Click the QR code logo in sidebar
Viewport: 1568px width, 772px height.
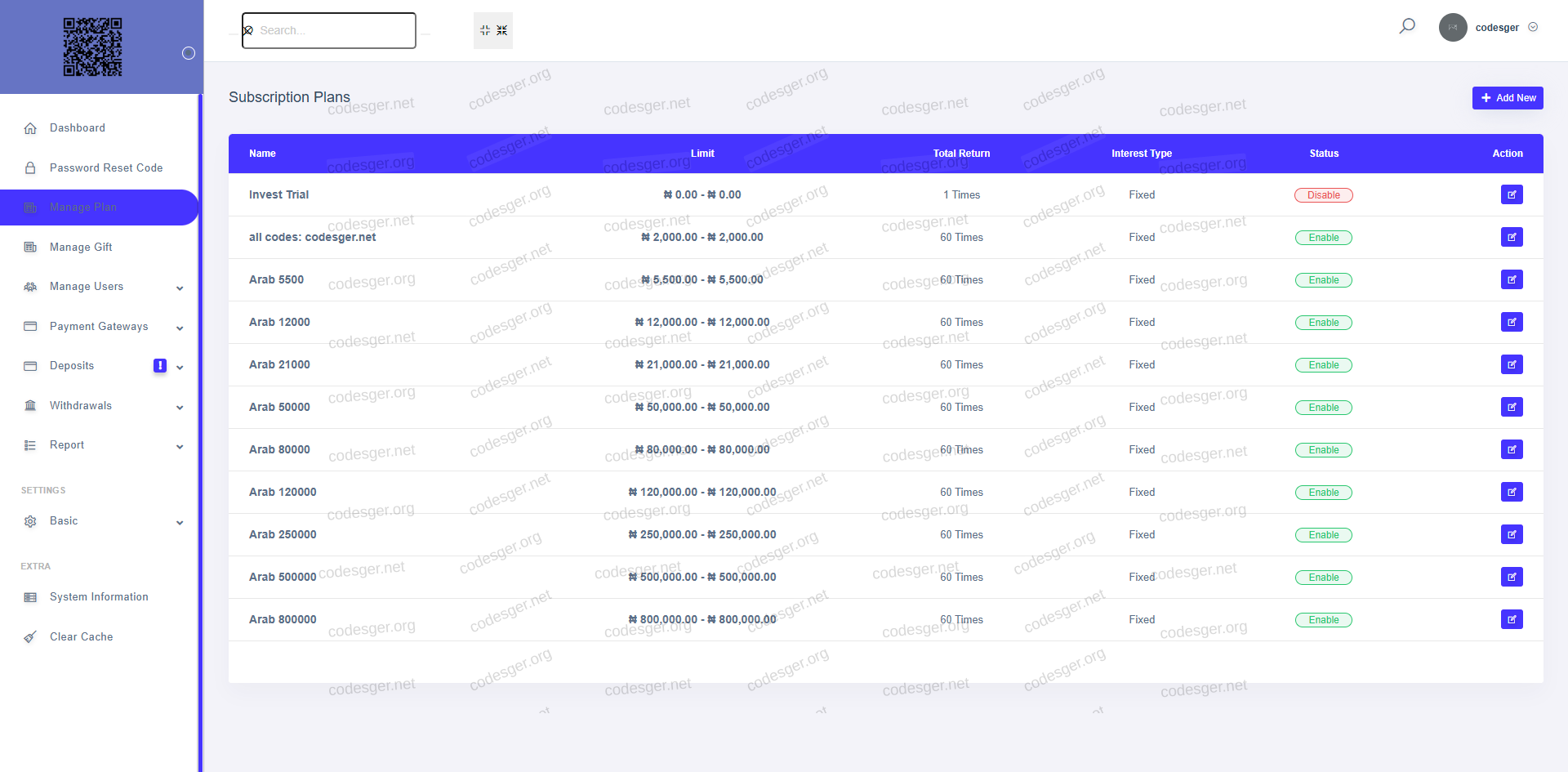pyautogui.click(x=93, y=47)
